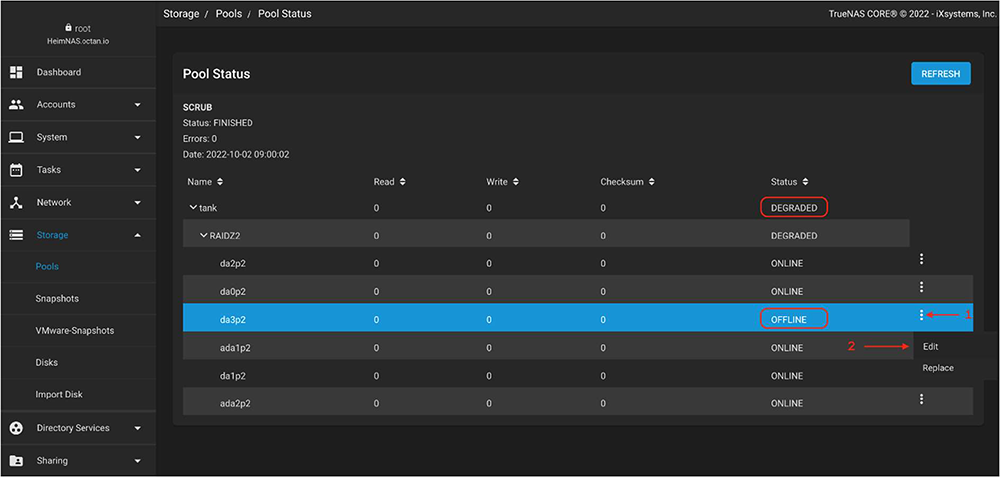Open options menu for offline da3p2

tap(921, 315)
